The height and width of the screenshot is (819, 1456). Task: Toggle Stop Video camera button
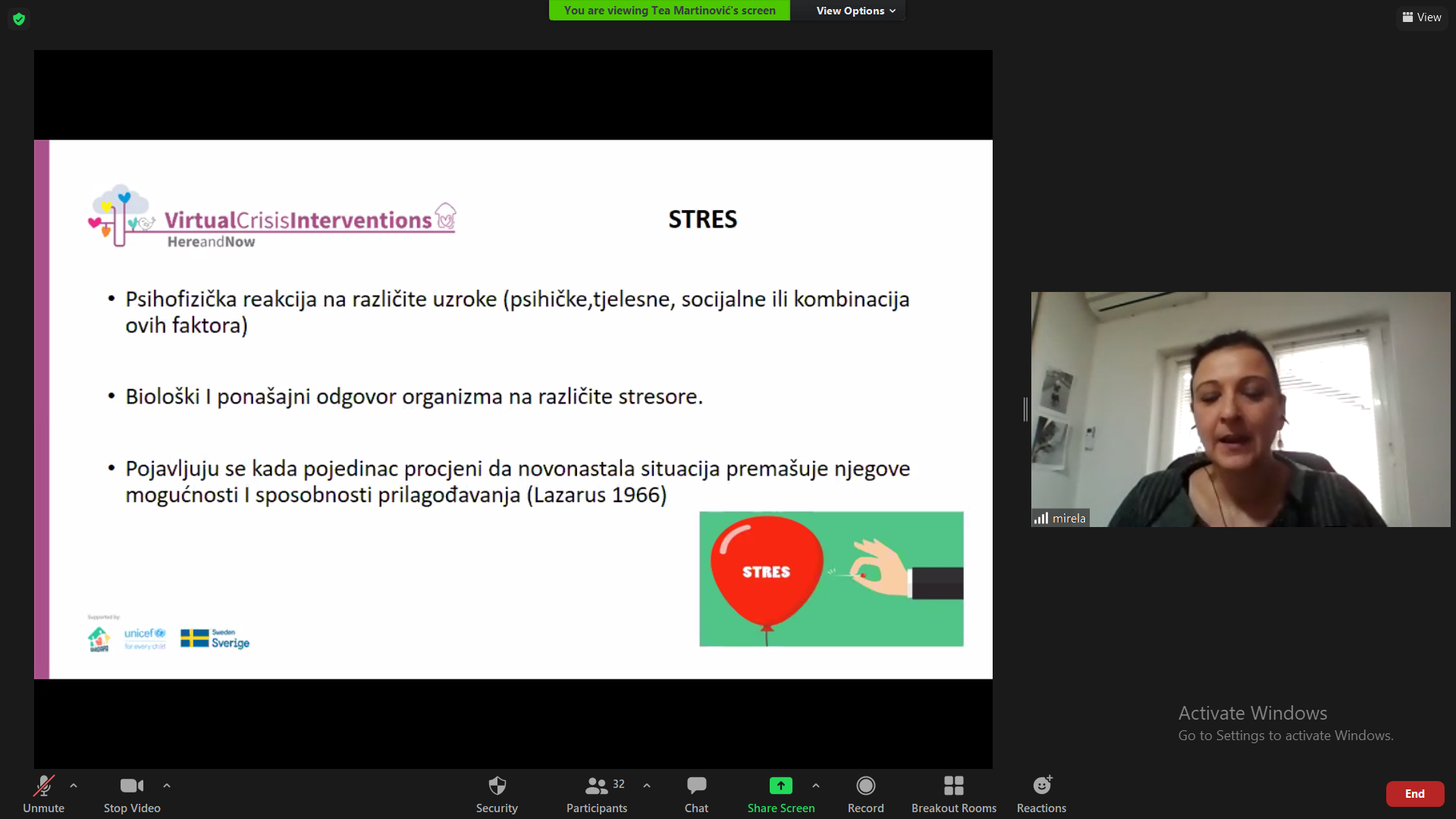(x=131, y=786)
